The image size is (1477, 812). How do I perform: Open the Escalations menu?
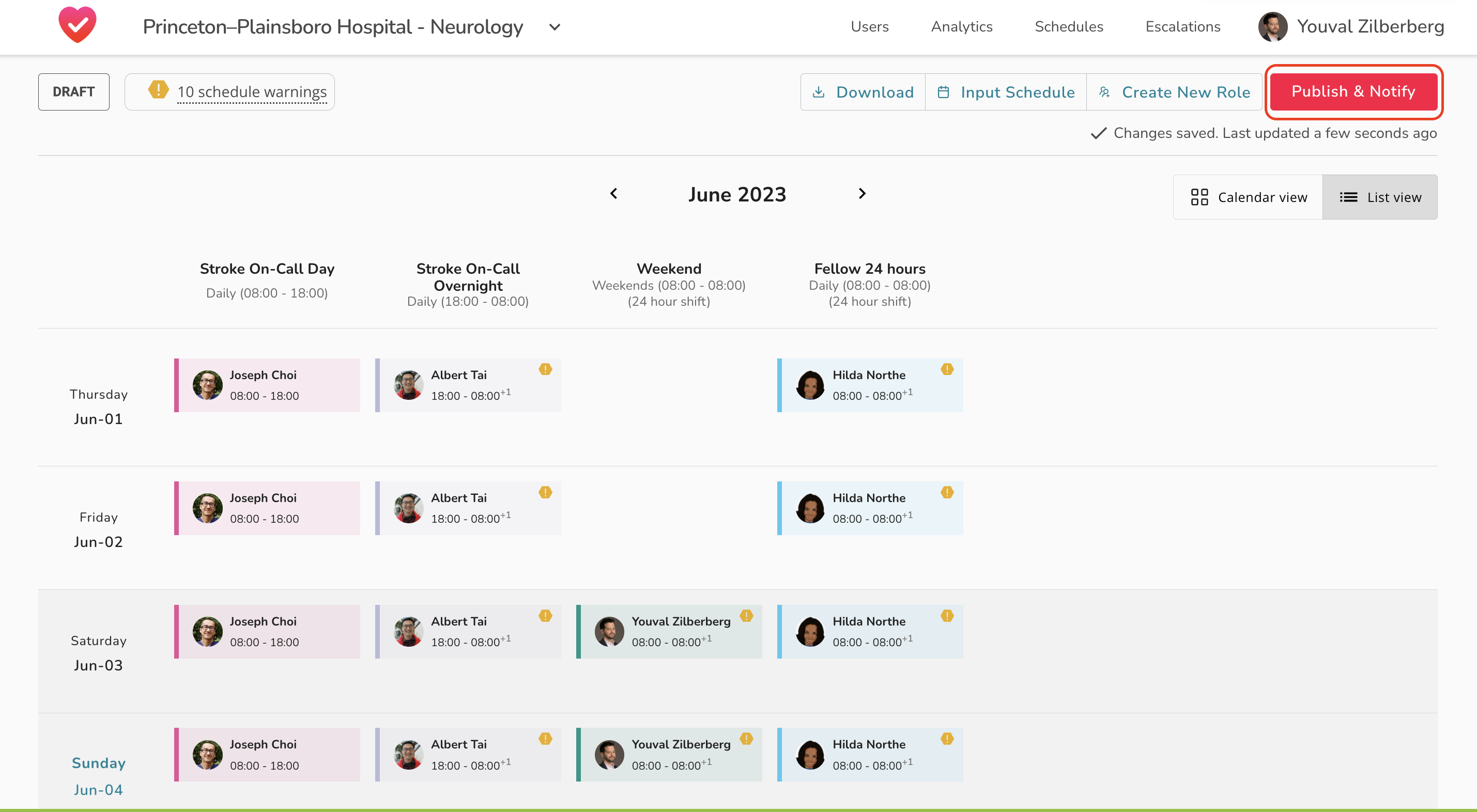click(1182, 26)
